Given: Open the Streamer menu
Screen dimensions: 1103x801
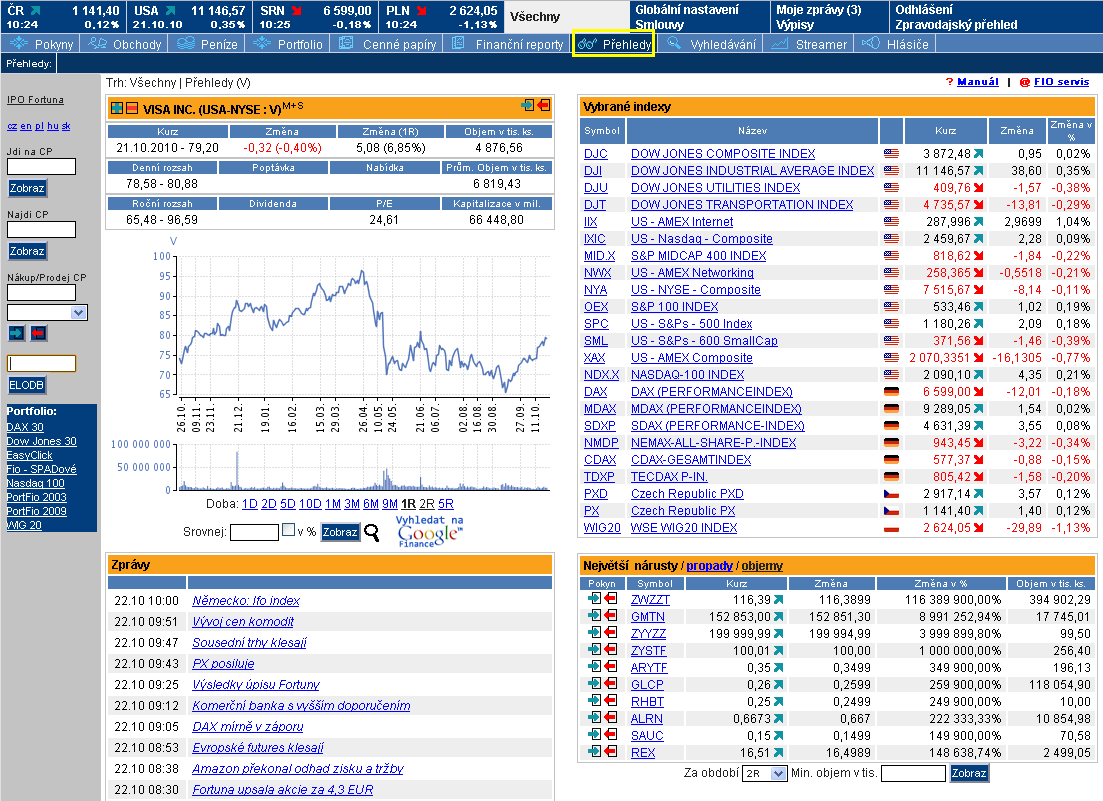Looking at the screenshot, I should click(810, 44).
